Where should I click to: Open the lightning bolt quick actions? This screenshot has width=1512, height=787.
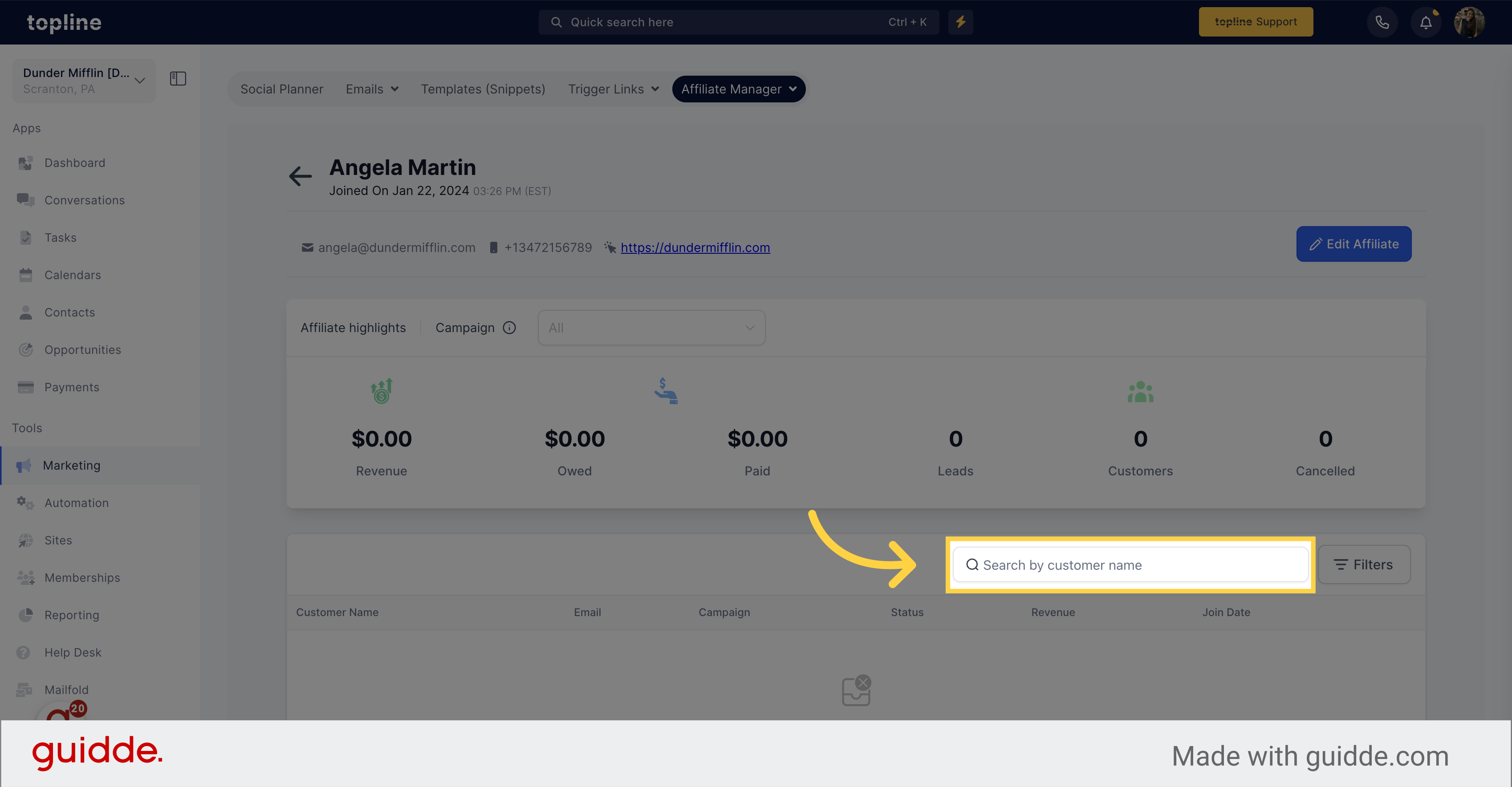point(960,22)
